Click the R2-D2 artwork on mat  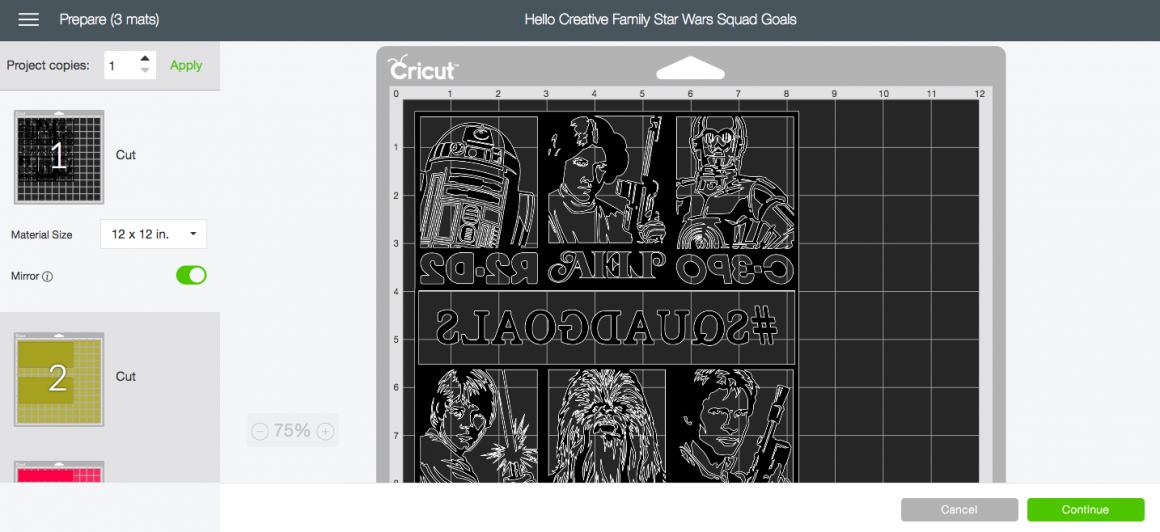click(x=479, y=181)
